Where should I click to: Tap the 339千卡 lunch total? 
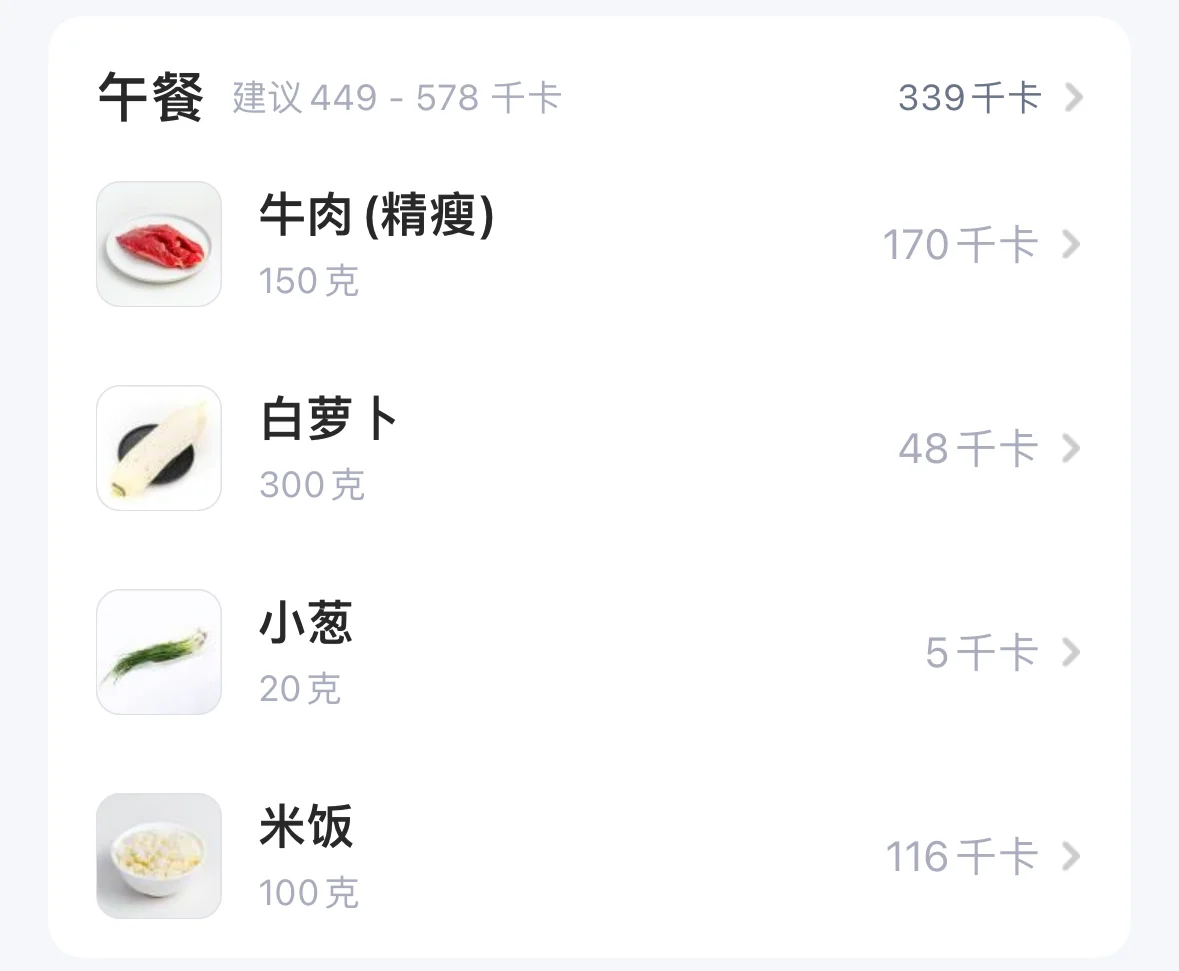point(970,98)
